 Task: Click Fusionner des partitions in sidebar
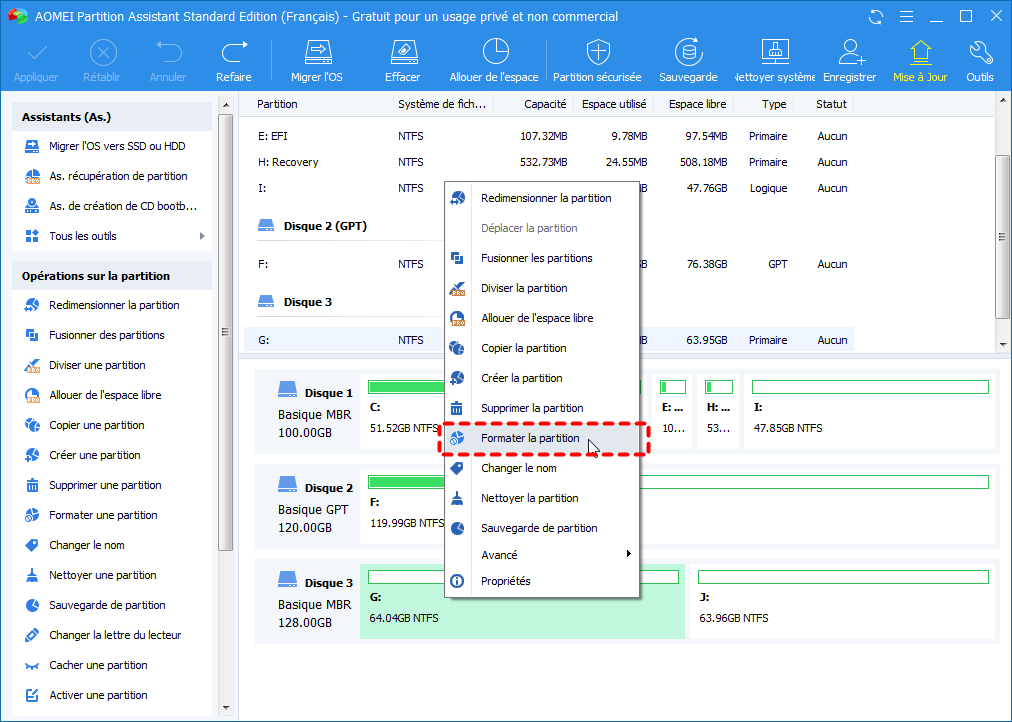112,335
